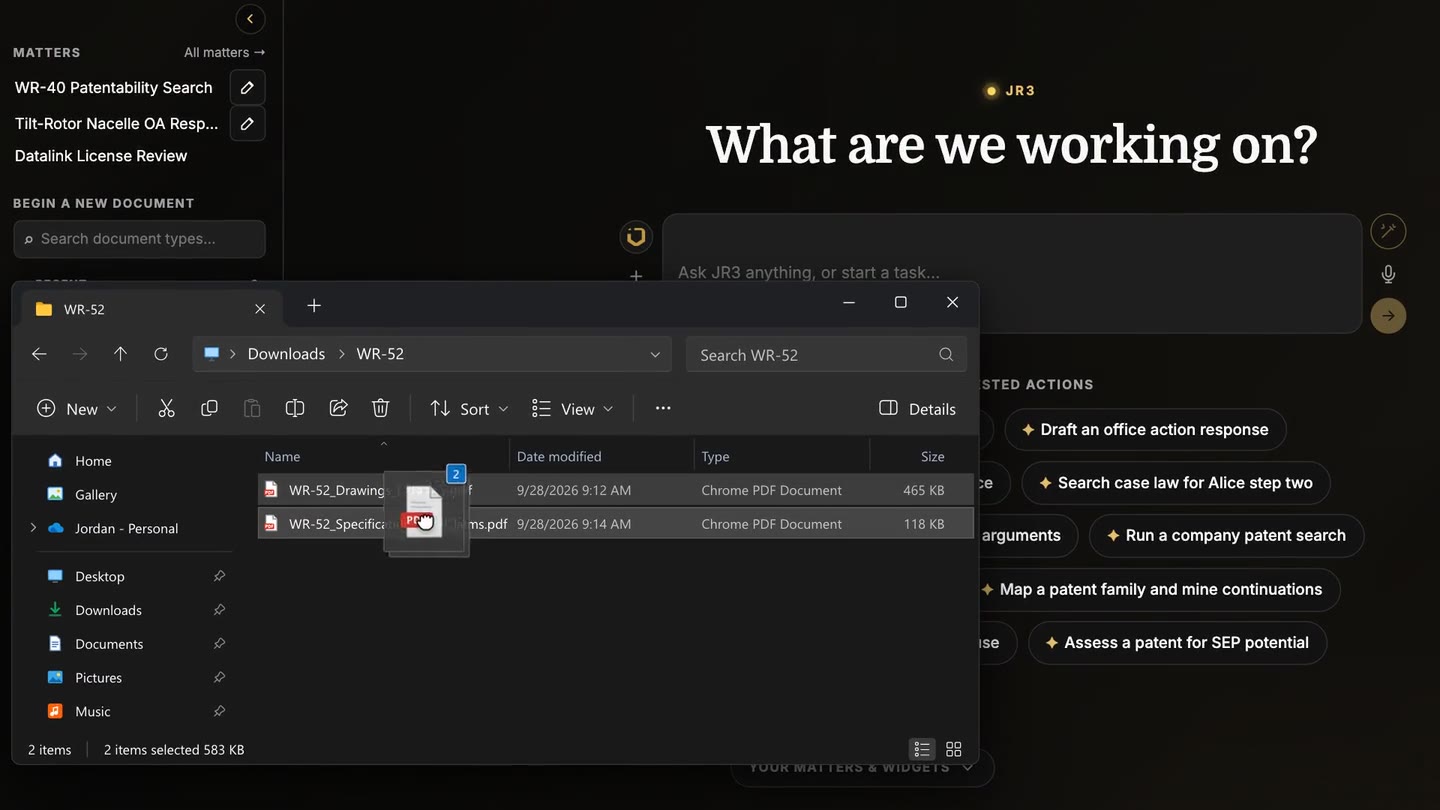This screenshot has height=810, width=1440.
Task: Collapse the JR3 sidebar with the chevron button
Action: coord(250,18)
